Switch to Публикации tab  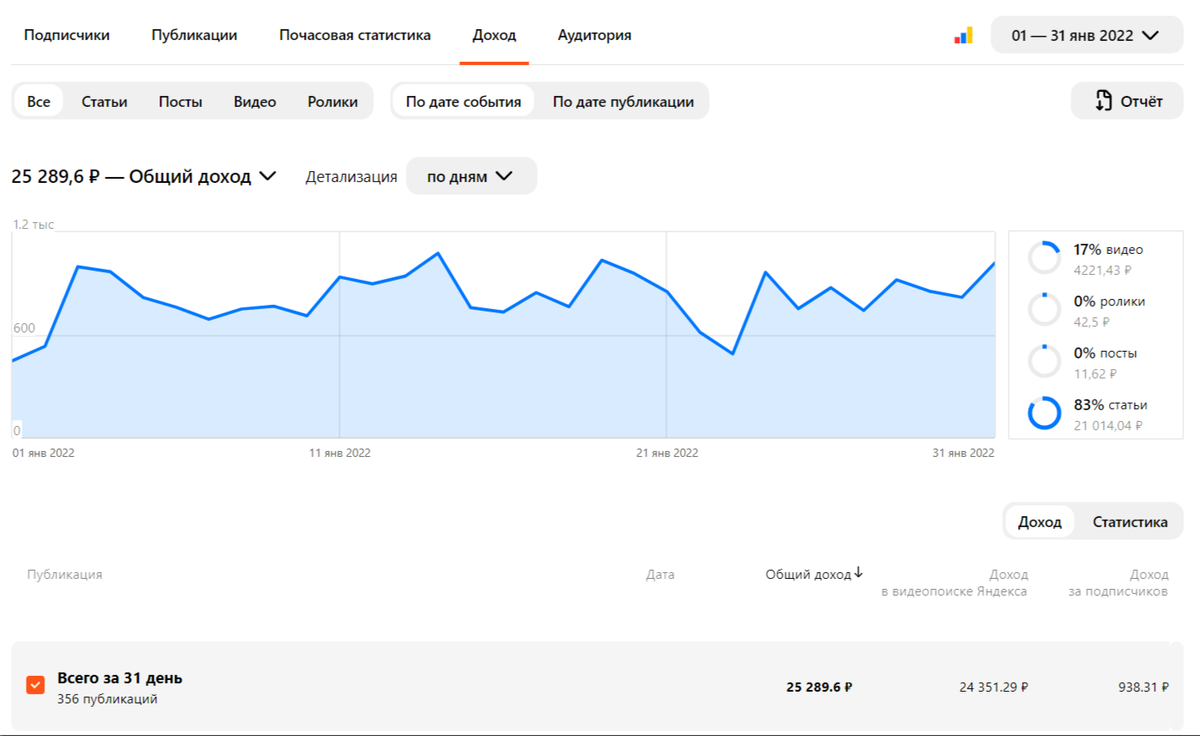[x=194, y=35]
